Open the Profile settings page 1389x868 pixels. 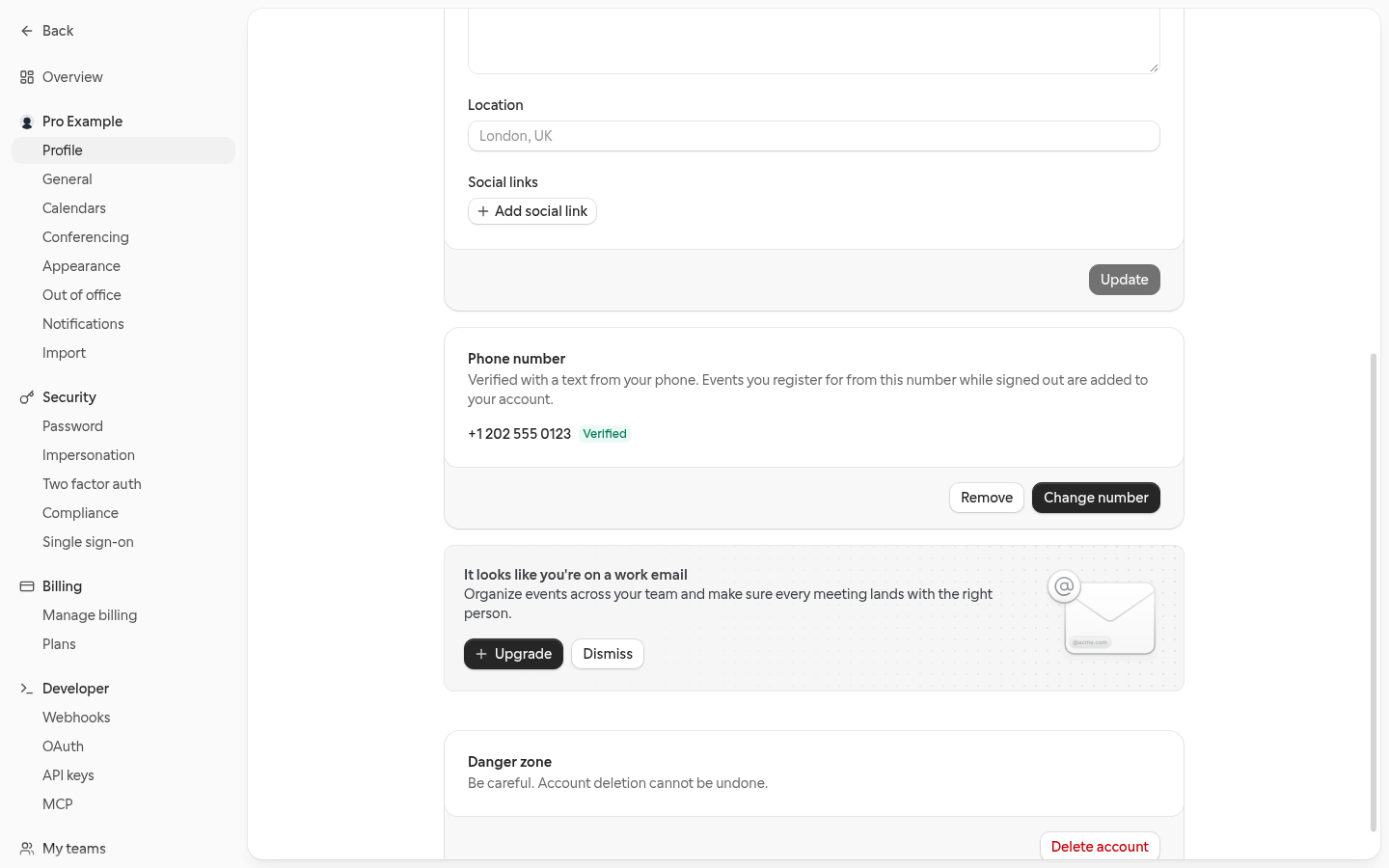pos(123,150)
